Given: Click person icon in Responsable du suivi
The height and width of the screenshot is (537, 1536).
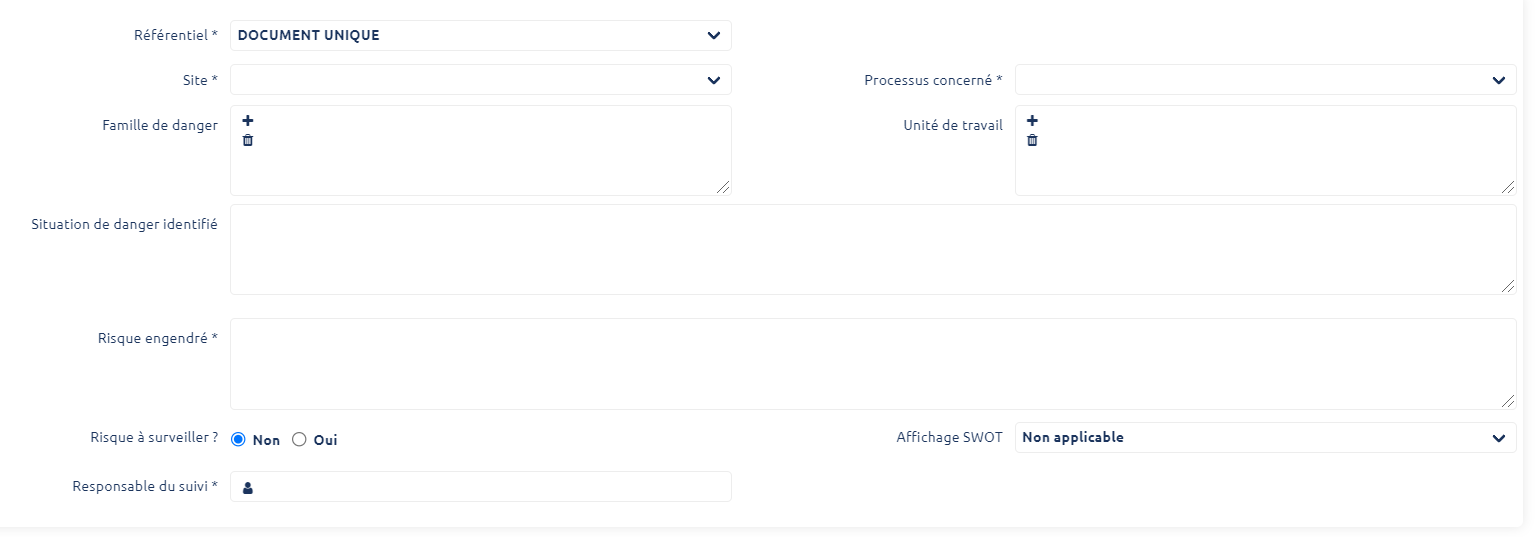Looking at the screenshot, I should tap(248, 488).
